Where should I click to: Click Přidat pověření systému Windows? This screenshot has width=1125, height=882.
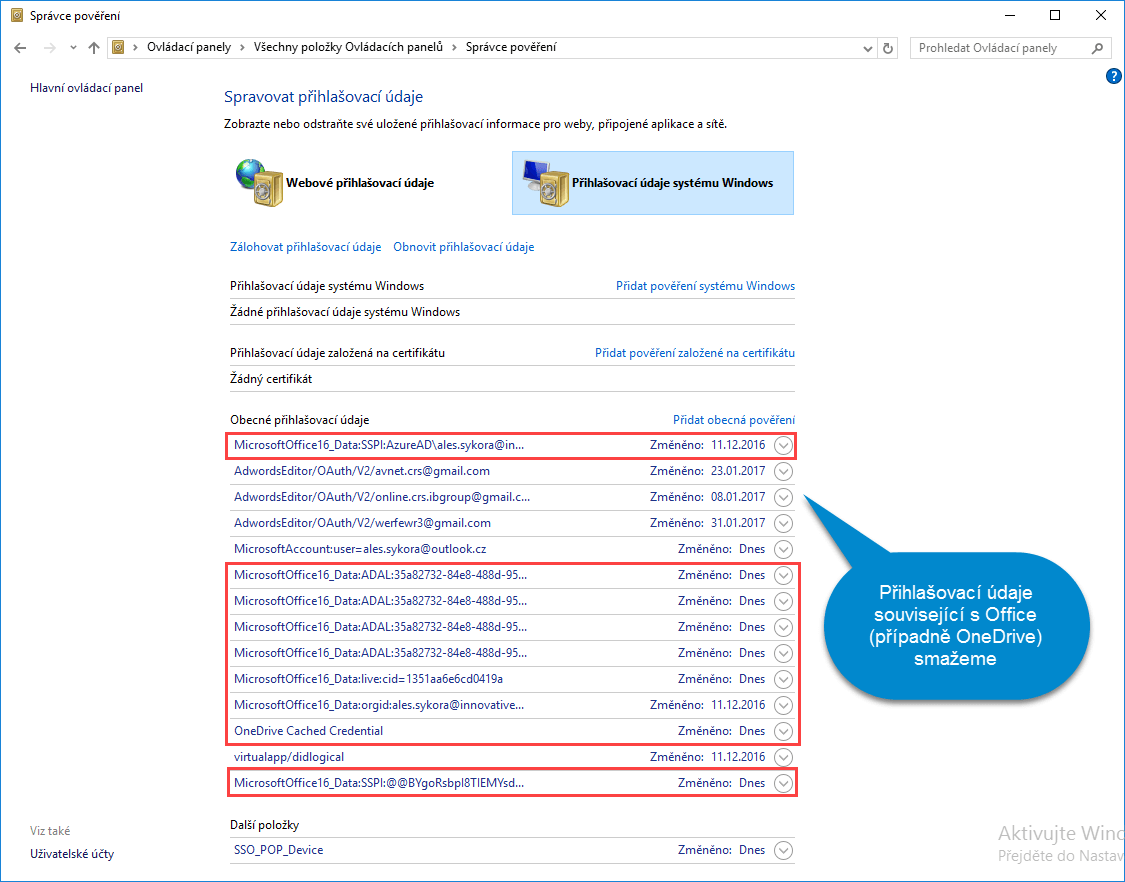point(705,286)
